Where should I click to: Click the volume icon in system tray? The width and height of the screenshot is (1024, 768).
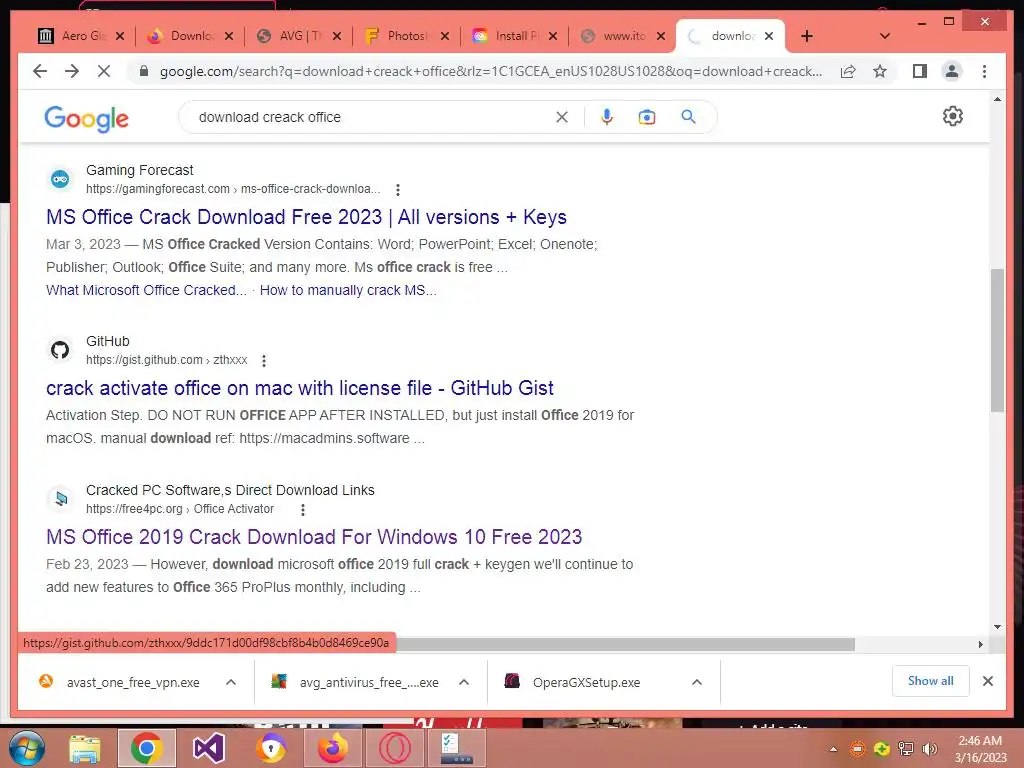(929, 748)
